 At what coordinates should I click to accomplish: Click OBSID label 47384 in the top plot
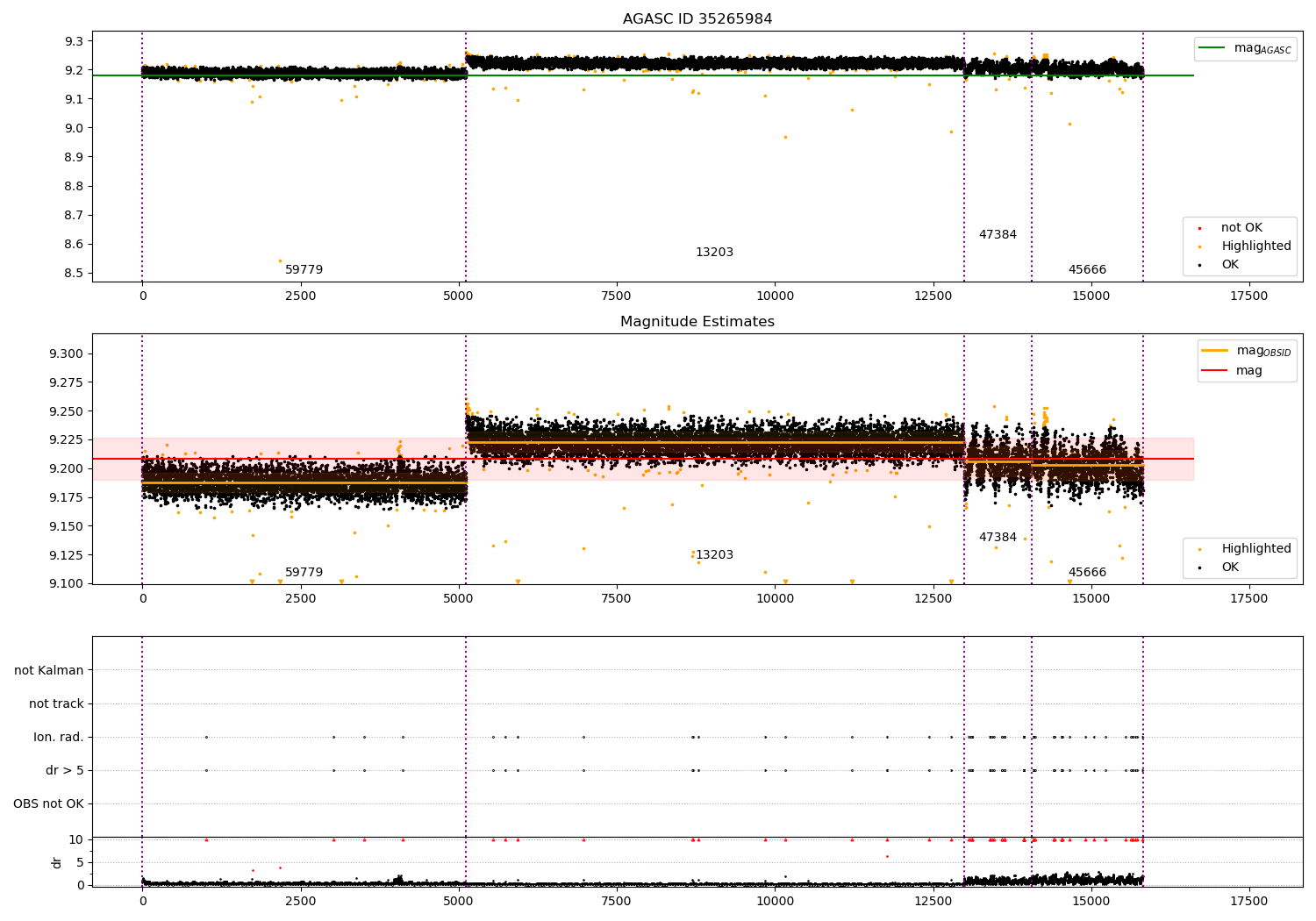coord(998,235)
